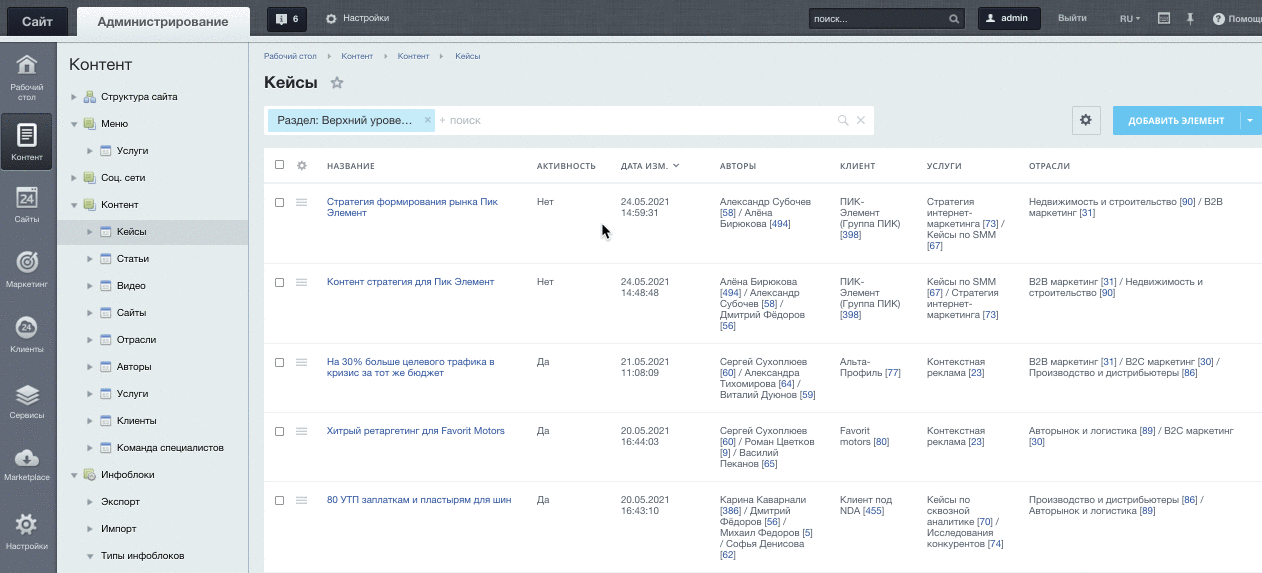Viewport: 1262px width, 573px height.
Task: Collapse the Меню tree node
Action: [x=74, y=124]
